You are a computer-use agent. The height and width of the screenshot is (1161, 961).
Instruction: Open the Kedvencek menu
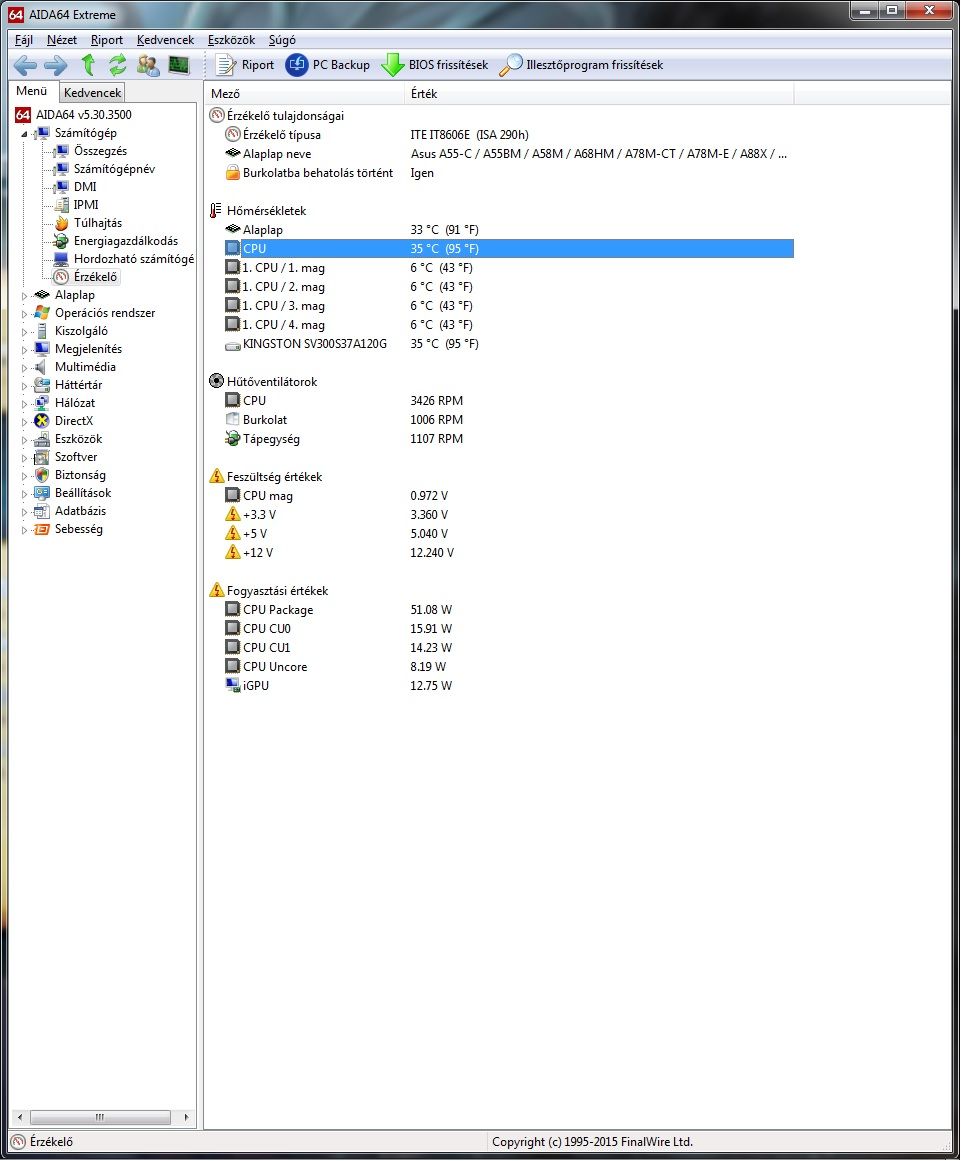(165, 40)
